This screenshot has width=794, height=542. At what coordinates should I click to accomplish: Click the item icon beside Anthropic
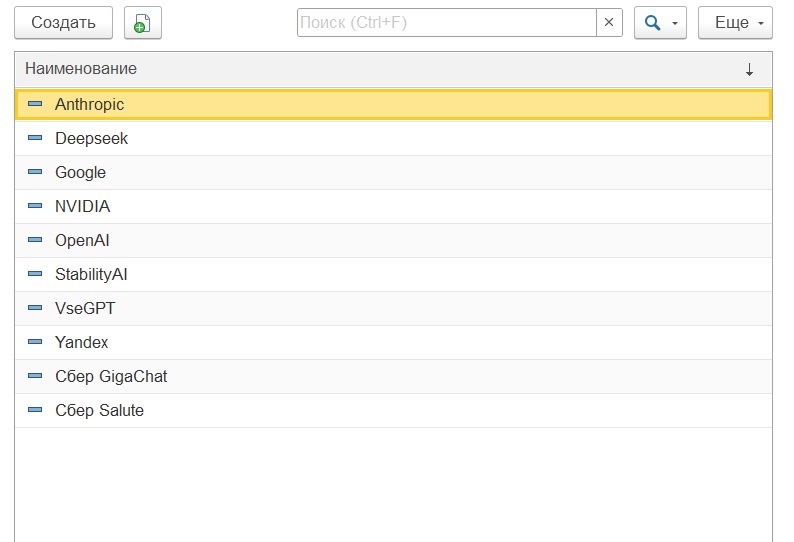(35, 104)
